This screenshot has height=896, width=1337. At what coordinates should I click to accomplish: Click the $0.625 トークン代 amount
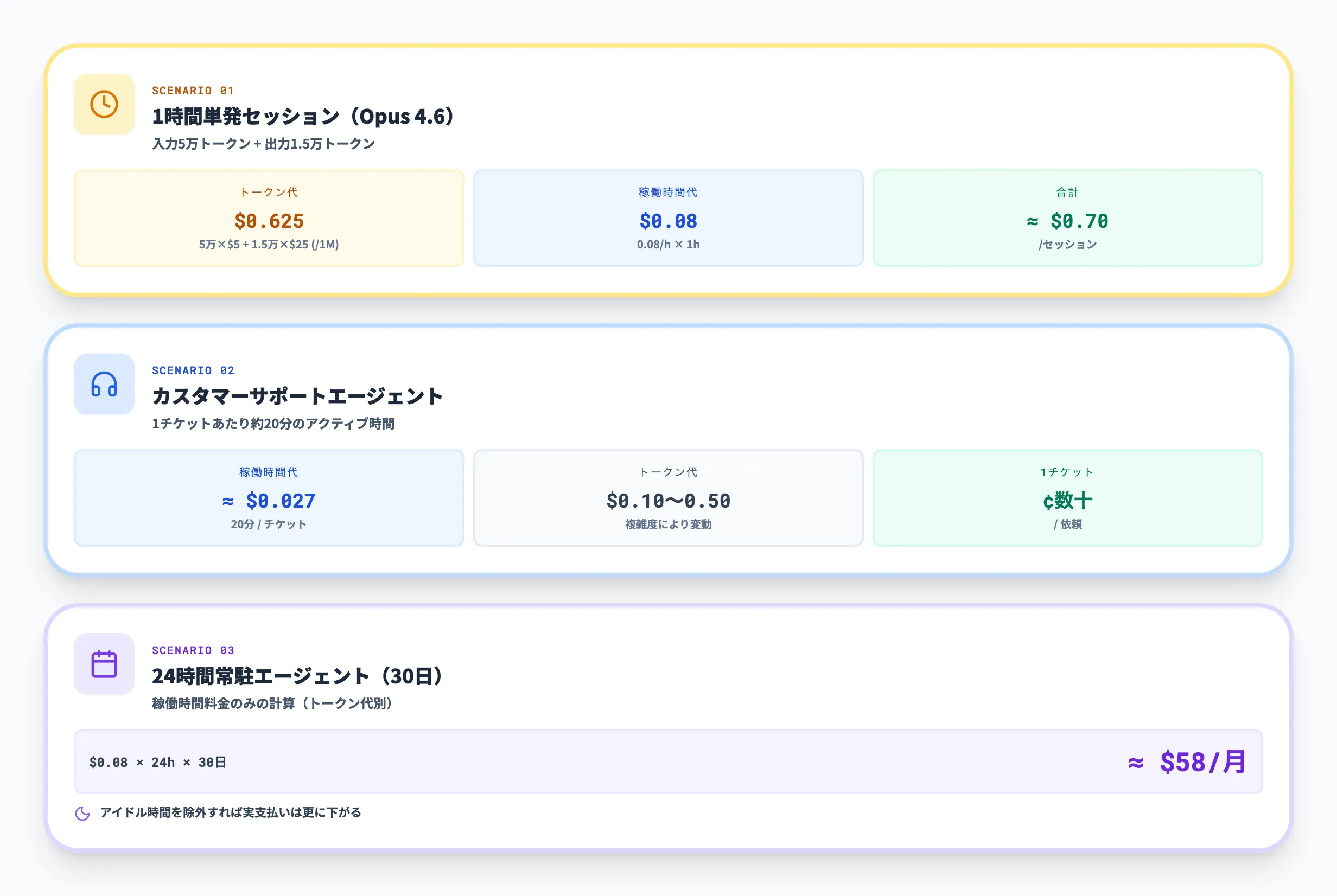point(268,221)
